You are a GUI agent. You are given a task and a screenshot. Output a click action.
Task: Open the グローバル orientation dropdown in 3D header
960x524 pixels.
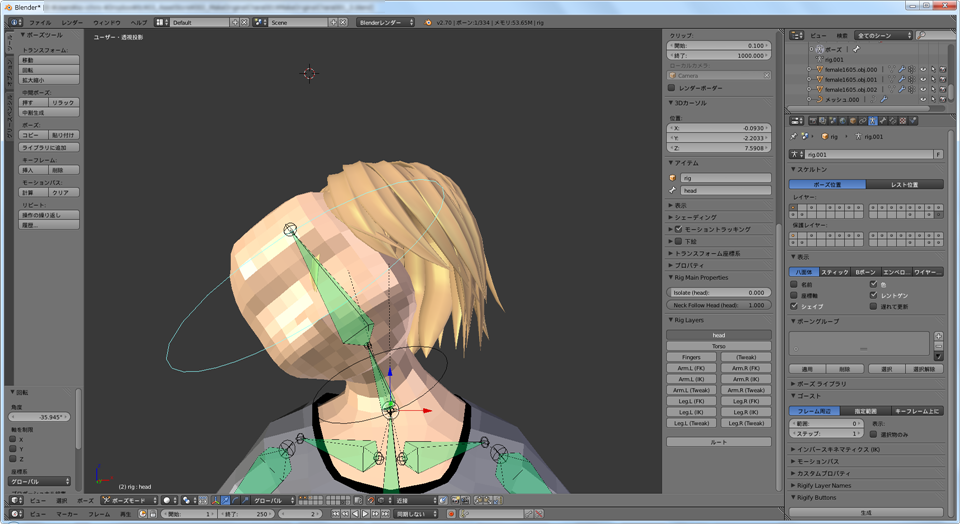pyautogui.click(x=272, y=500)
